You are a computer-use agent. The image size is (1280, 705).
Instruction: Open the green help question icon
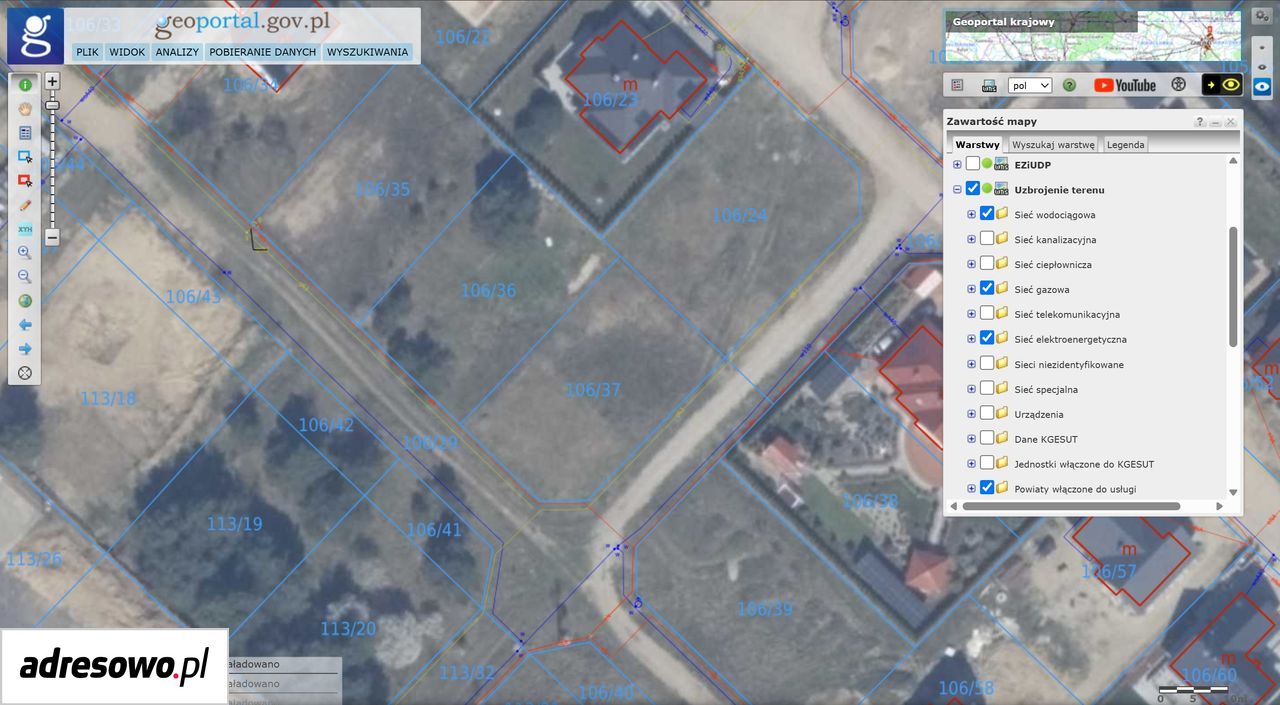pos(1069,86)
